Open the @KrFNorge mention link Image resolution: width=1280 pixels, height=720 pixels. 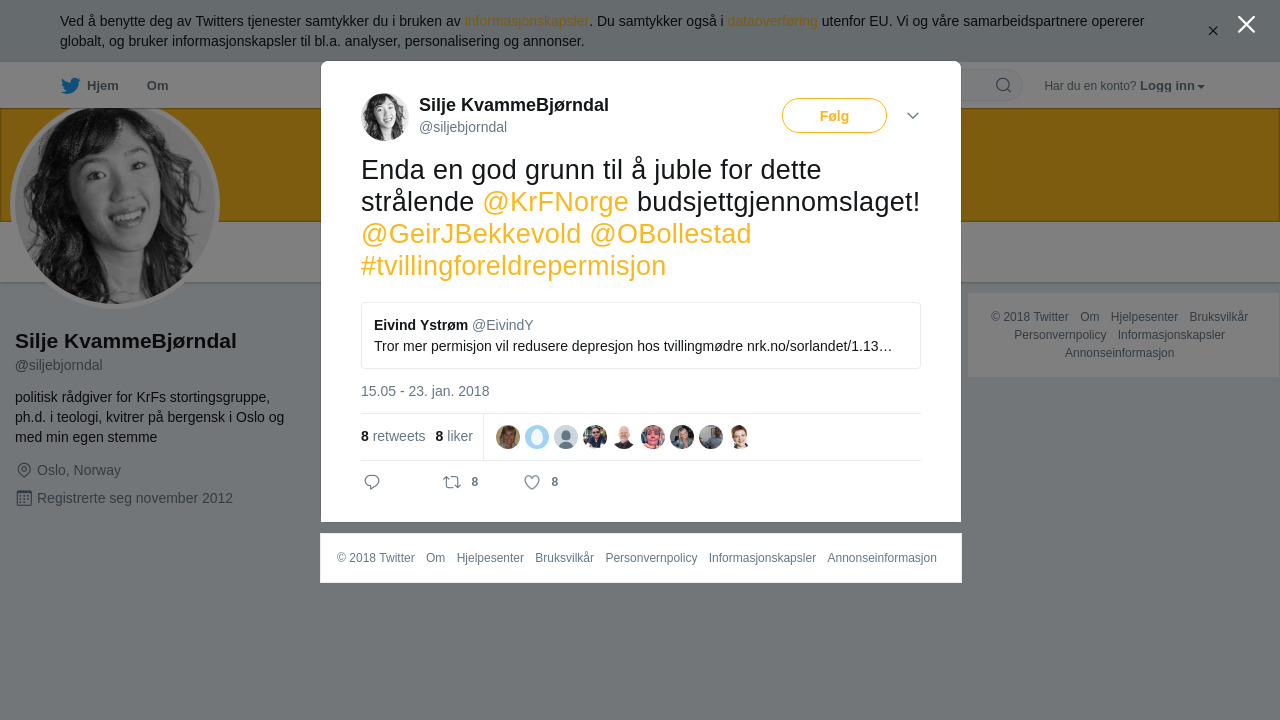click(x=555, y=202)
